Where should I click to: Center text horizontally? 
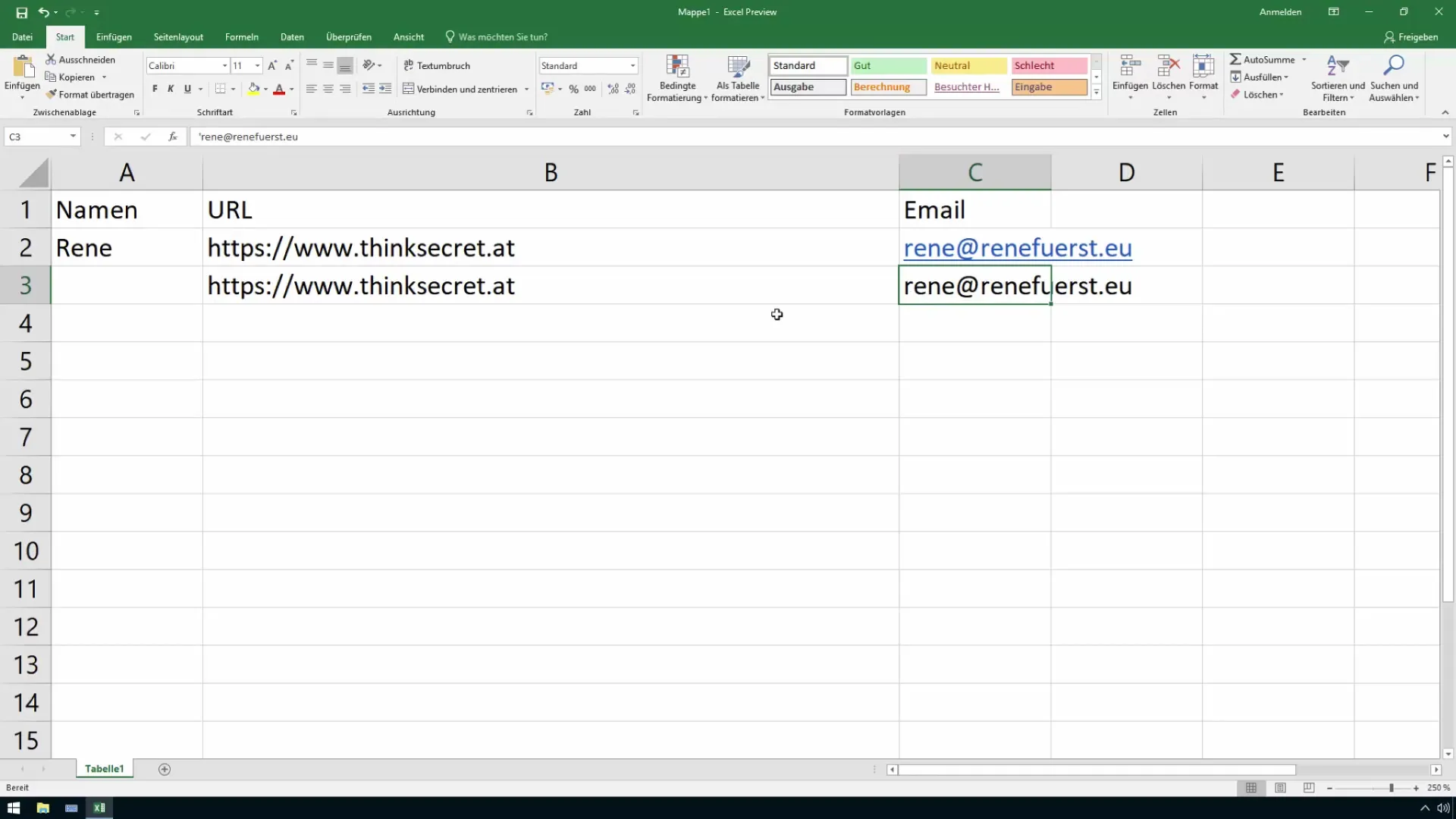coord(328,89)
